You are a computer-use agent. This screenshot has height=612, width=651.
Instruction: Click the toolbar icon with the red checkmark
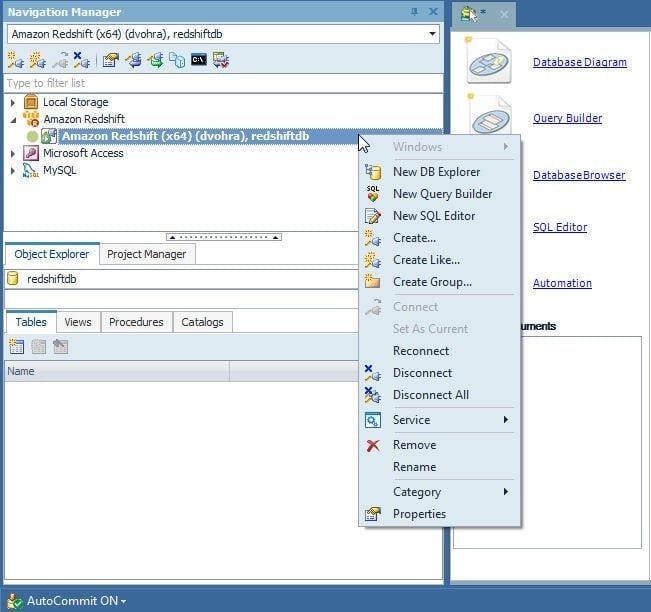(221, 60)
